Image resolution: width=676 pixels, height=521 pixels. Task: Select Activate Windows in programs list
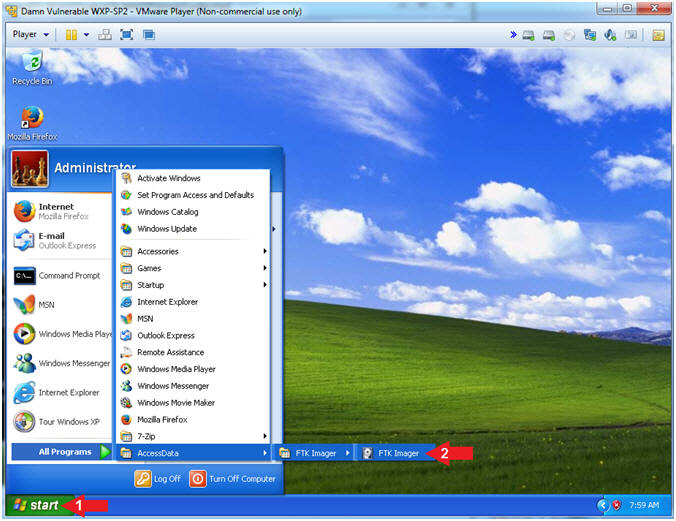pyautogui.click(x=192, y=178)
